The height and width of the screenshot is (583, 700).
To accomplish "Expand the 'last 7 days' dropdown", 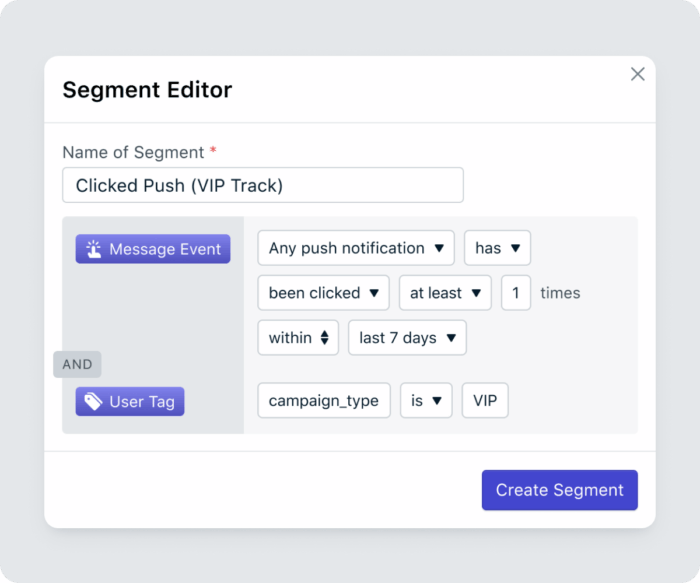I will point(407,338).
